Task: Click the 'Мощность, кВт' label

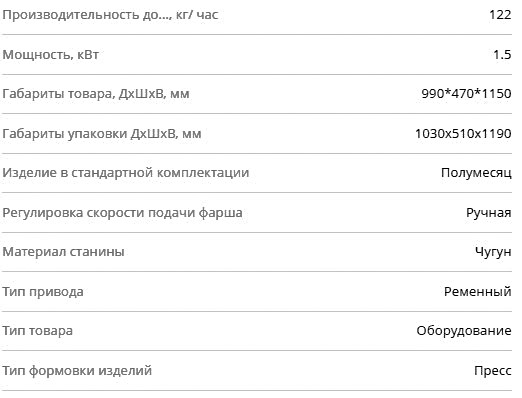Action: [51, 55]
